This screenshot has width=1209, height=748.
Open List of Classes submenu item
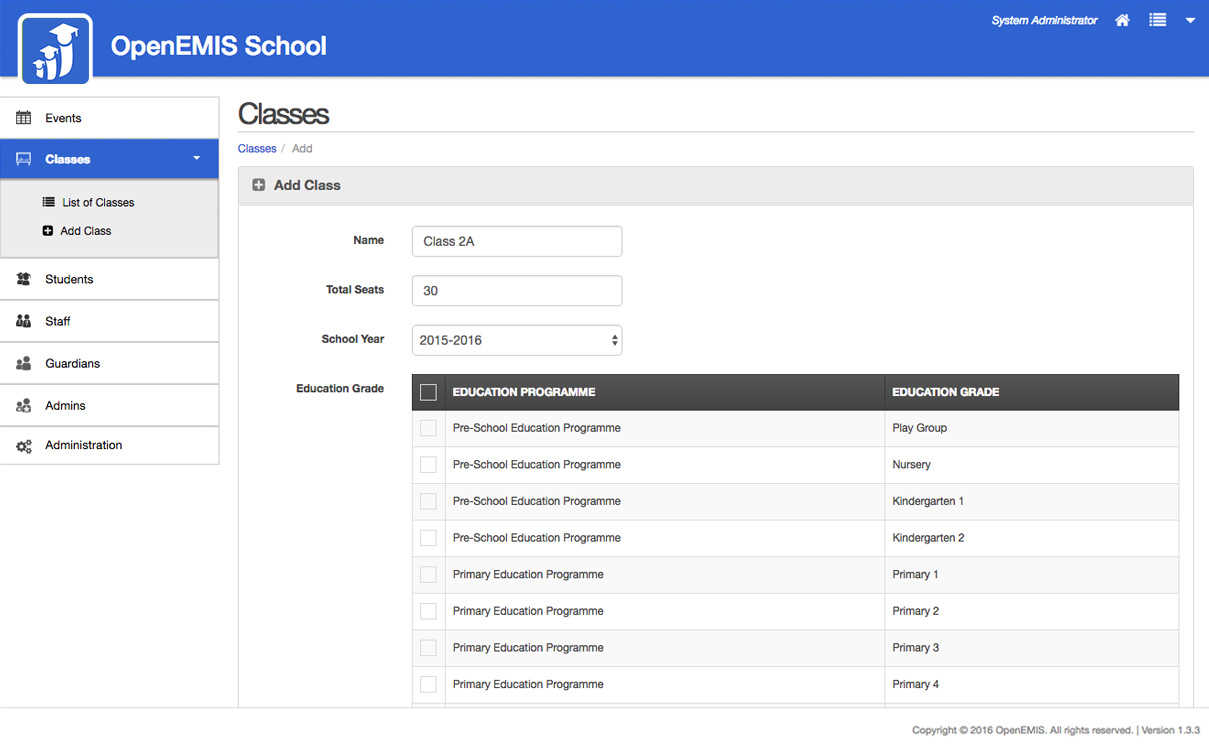point(97,202)
